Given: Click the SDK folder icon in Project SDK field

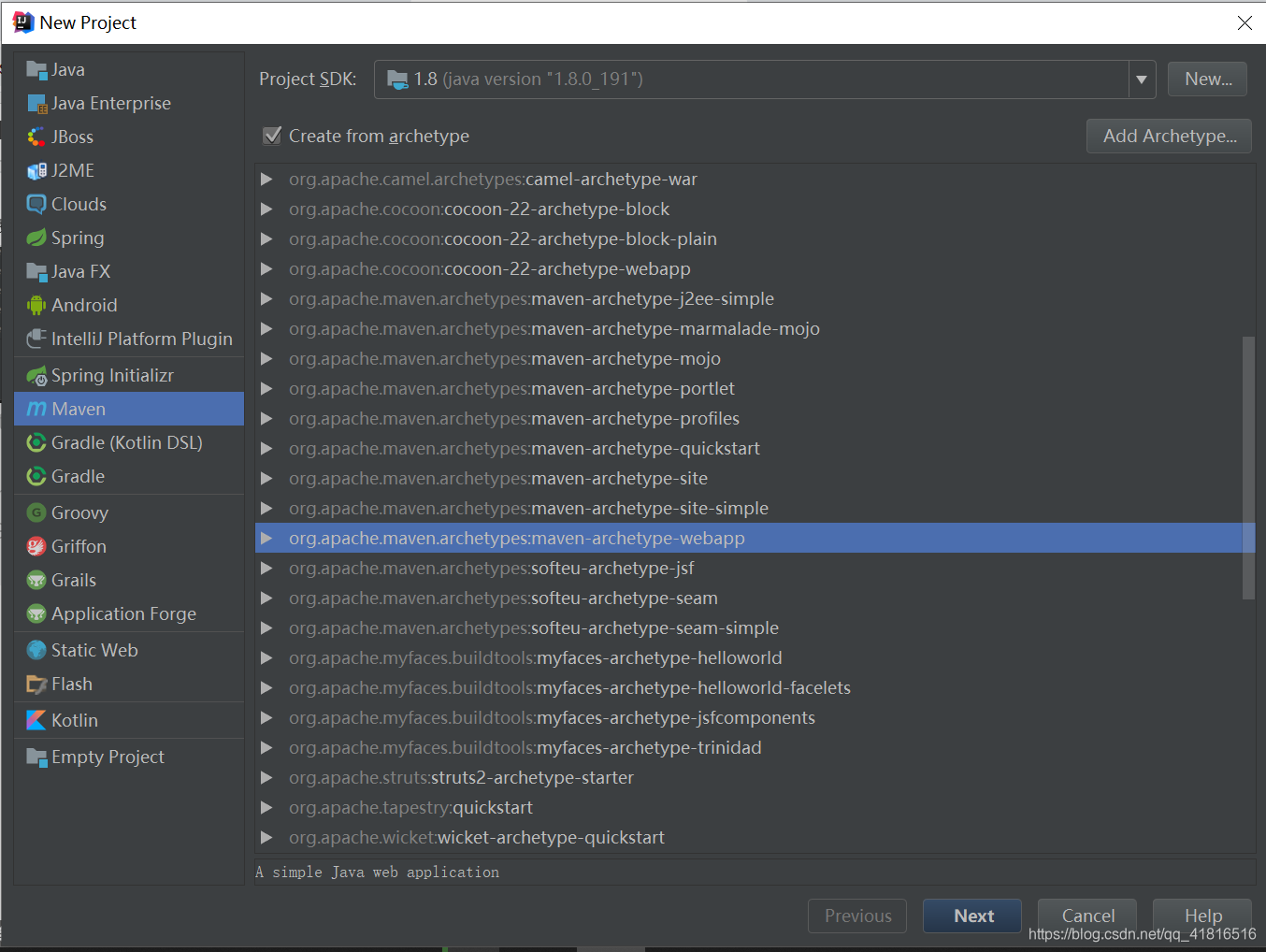Looking at the screenshot, I should (397, 79).
